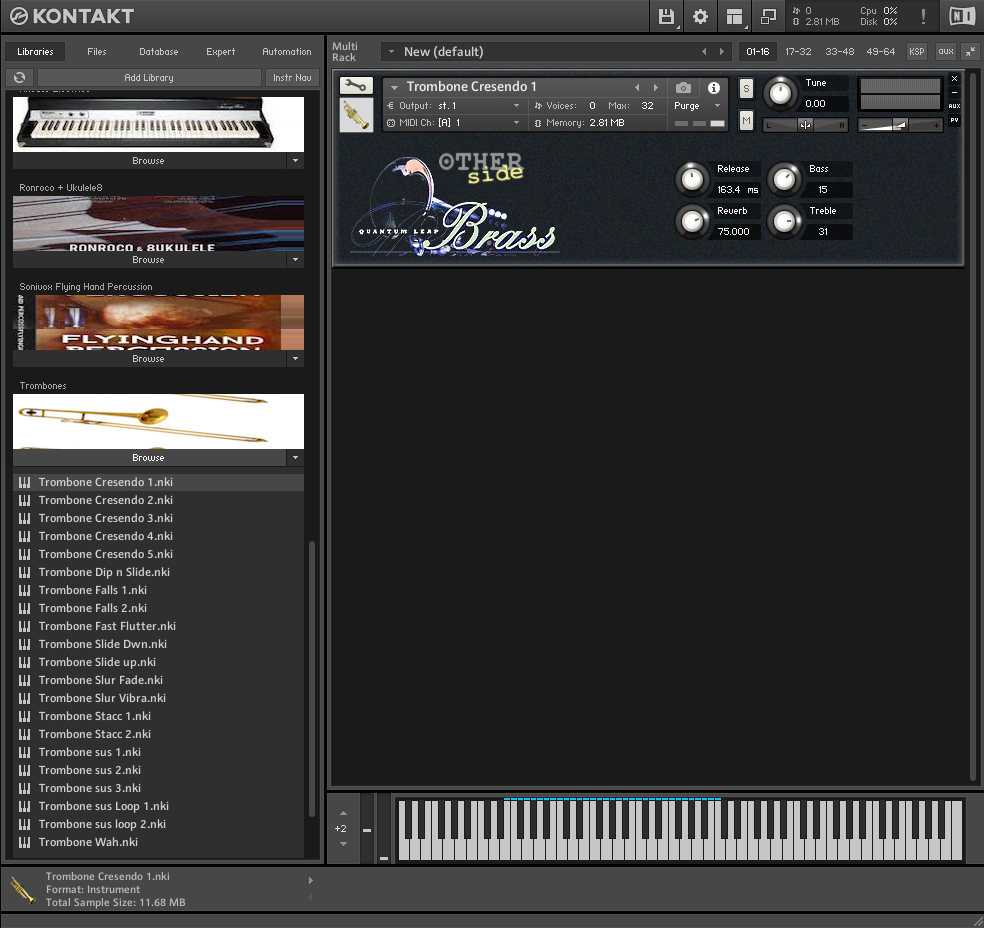Click the Reverb knob

692,221
